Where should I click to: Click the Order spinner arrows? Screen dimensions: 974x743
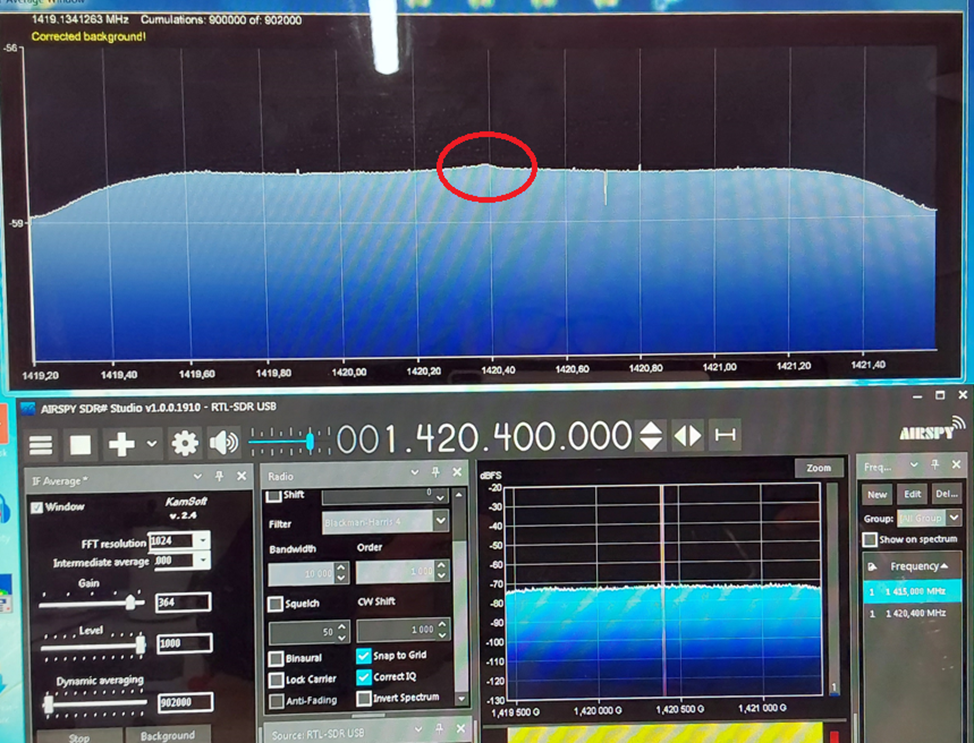pyautogui.click(x=441, y=571)
